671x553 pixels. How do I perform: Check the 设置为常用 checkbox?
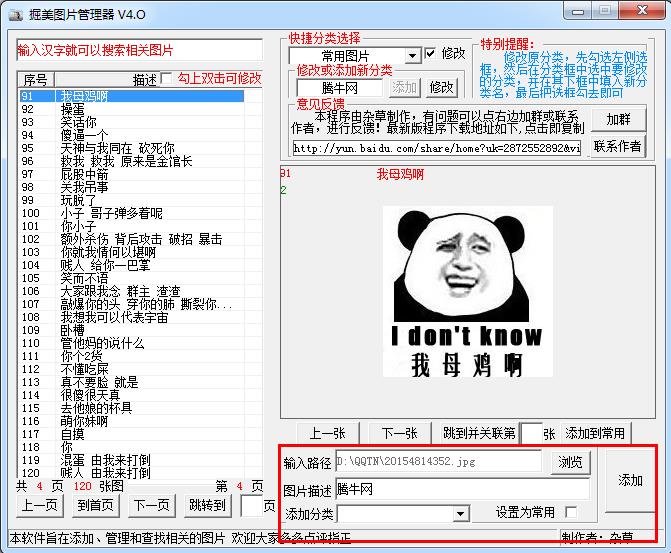571,513
